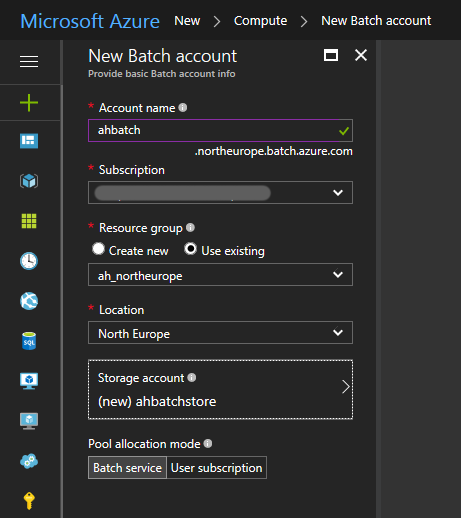Screen dimensions: 461x518
Task: Choose User subscription allocation mode
Action: click(x=217, y=468)
